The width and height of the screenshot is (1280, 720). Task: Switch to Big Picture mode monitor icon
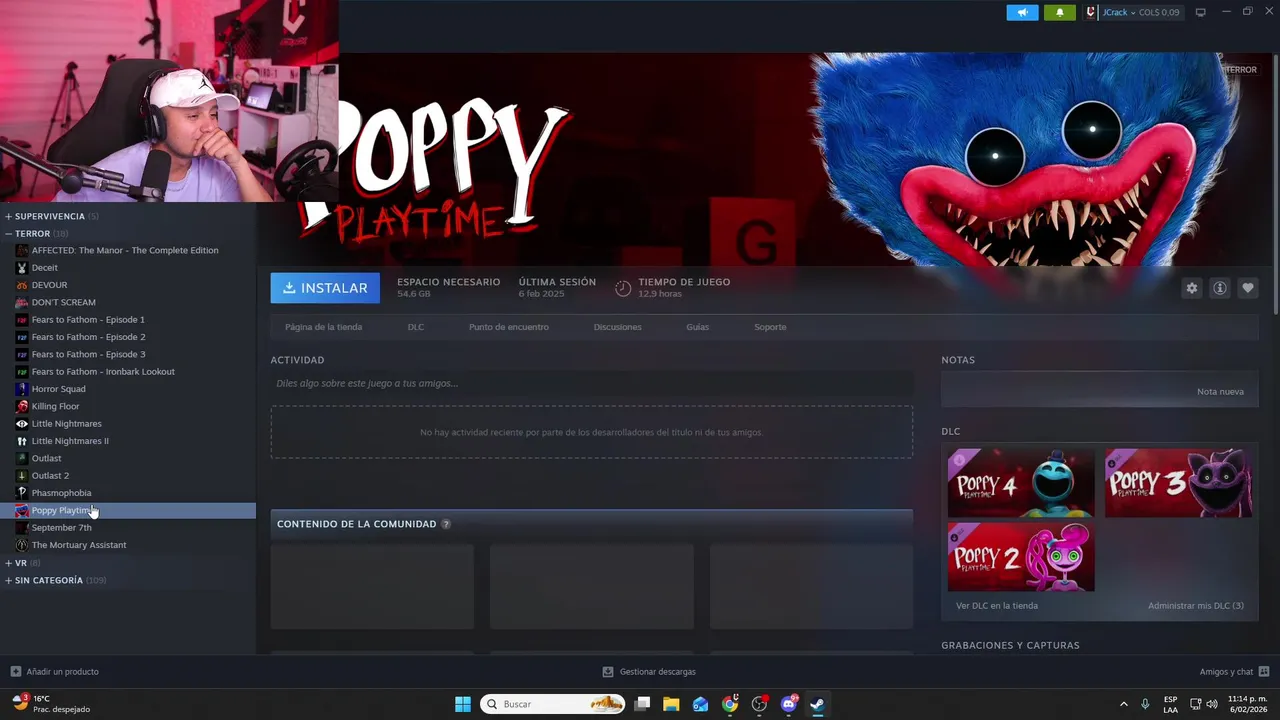[x=1201, y=12]
